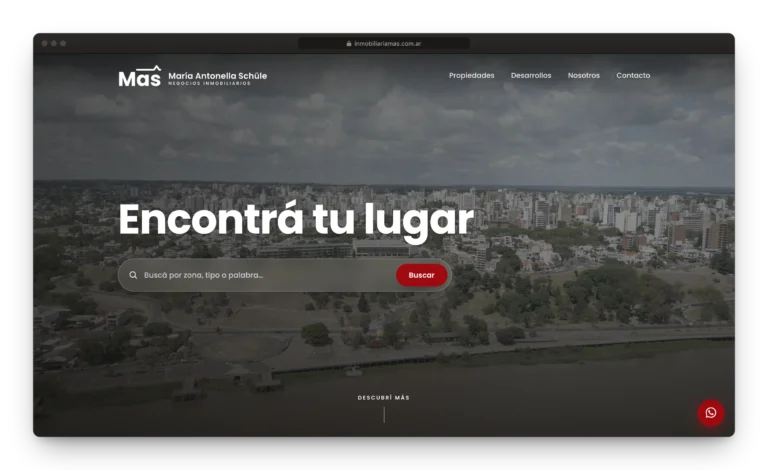Click the red Buscar button
The image size is (768, 470).
421,275
